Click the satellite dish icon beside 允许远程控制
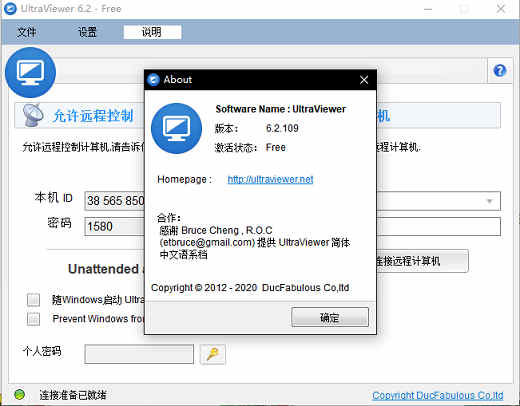Viewport: 520px width, 406px height. [x=33, y=115]
